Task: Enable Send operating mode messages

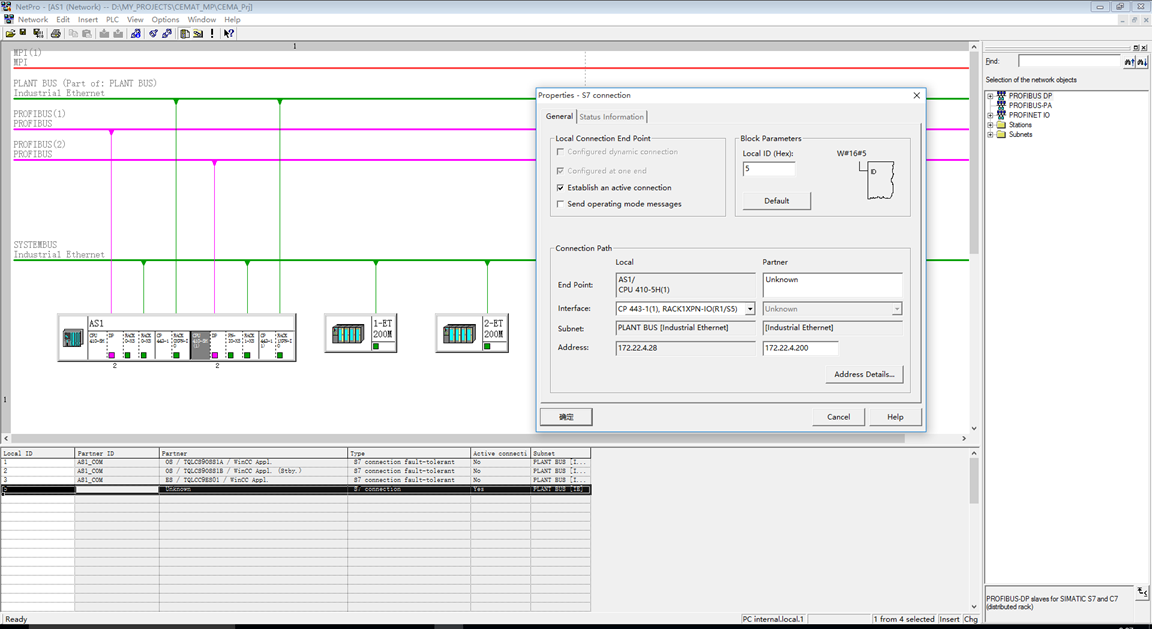Action: tap(561, 204)
